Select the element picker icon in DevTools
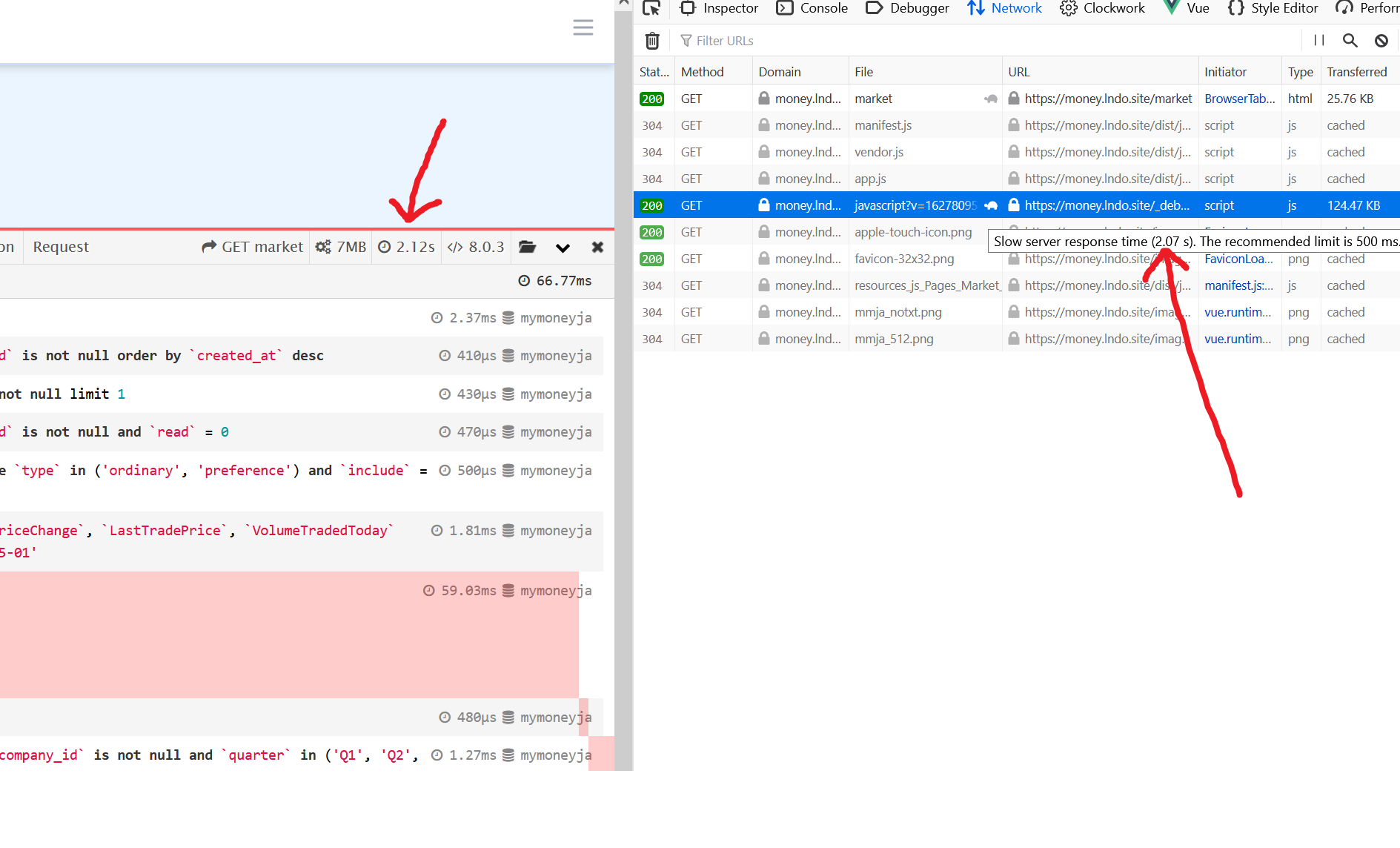Screen dimensions: 1400x848 pos(651,7)
